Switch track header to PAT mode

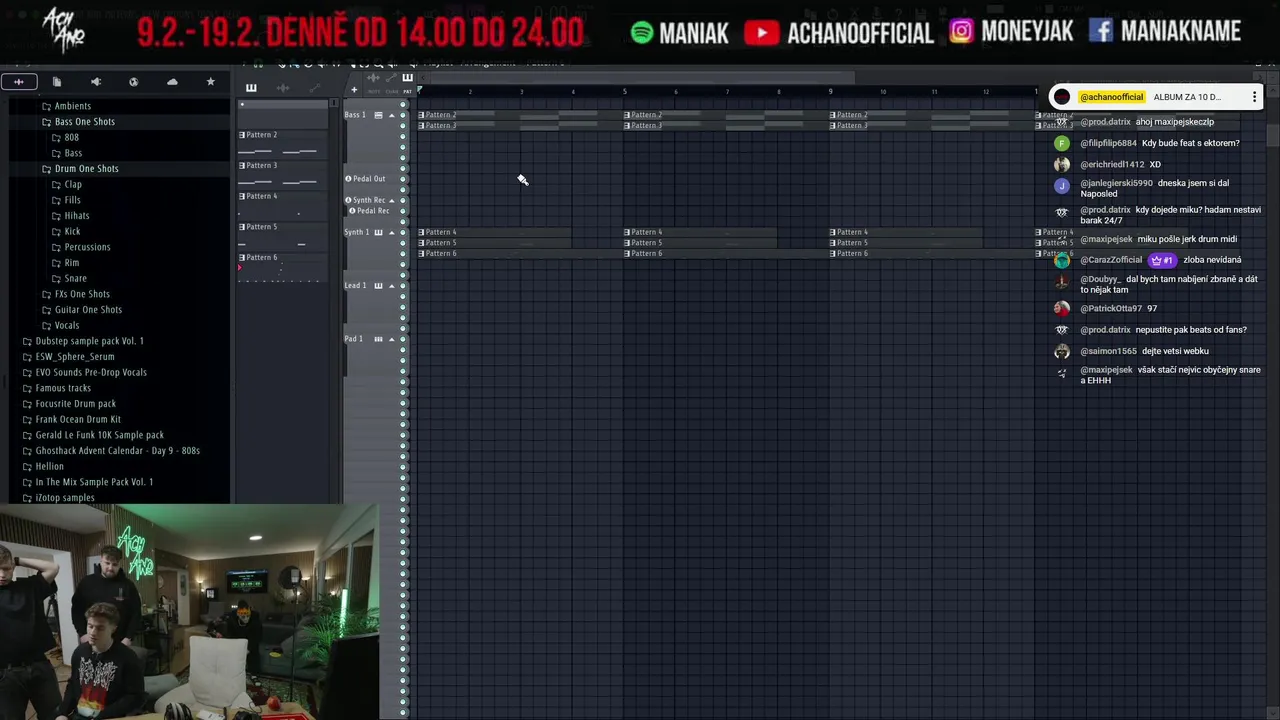tap(407, 91)
